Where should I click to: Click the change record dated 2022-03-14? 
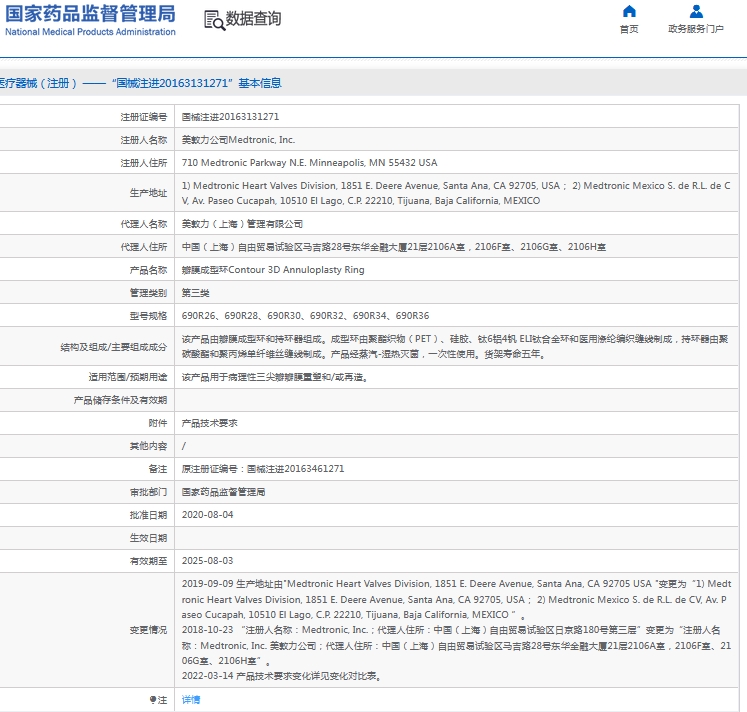tap(281, 676)
